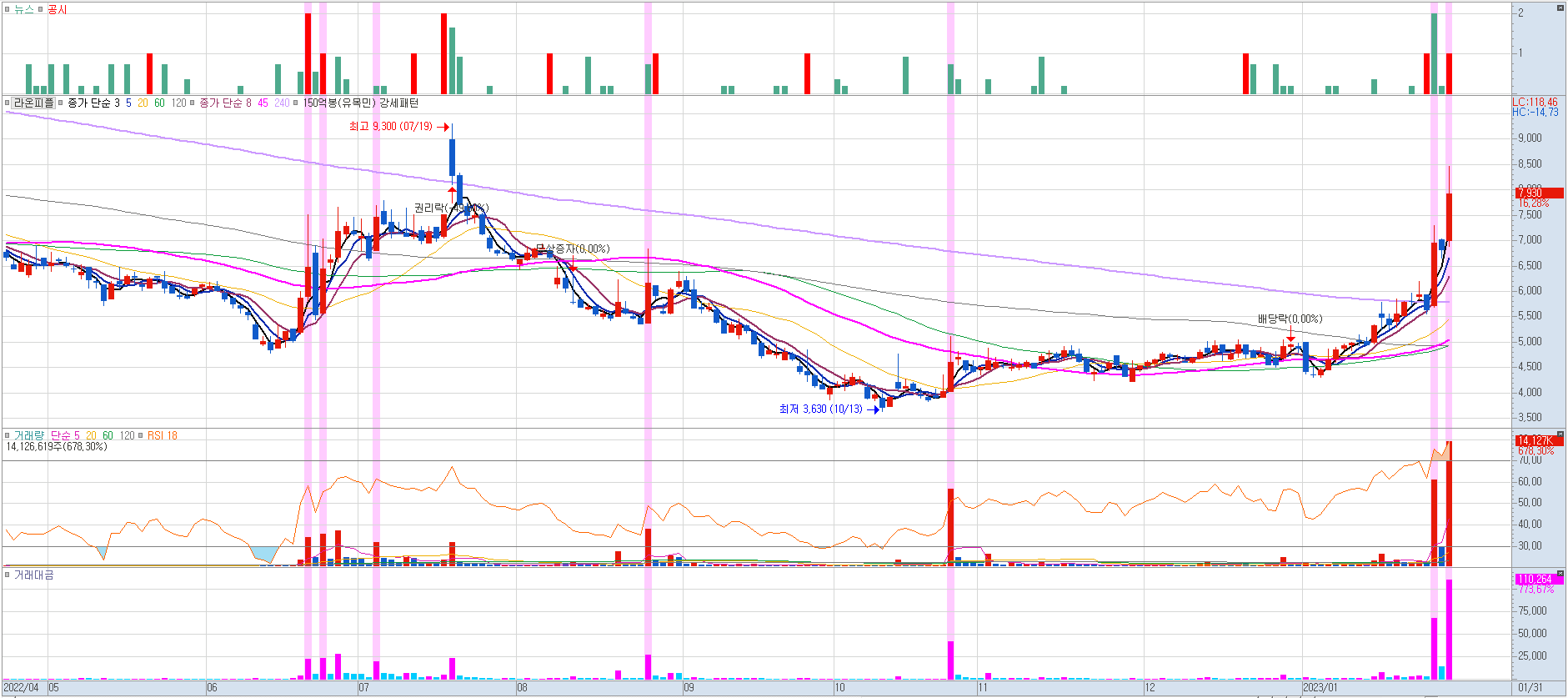Screen dimensions: 1568x698
Task: Select the 공시 indicator label
Action: pos(58,9)
